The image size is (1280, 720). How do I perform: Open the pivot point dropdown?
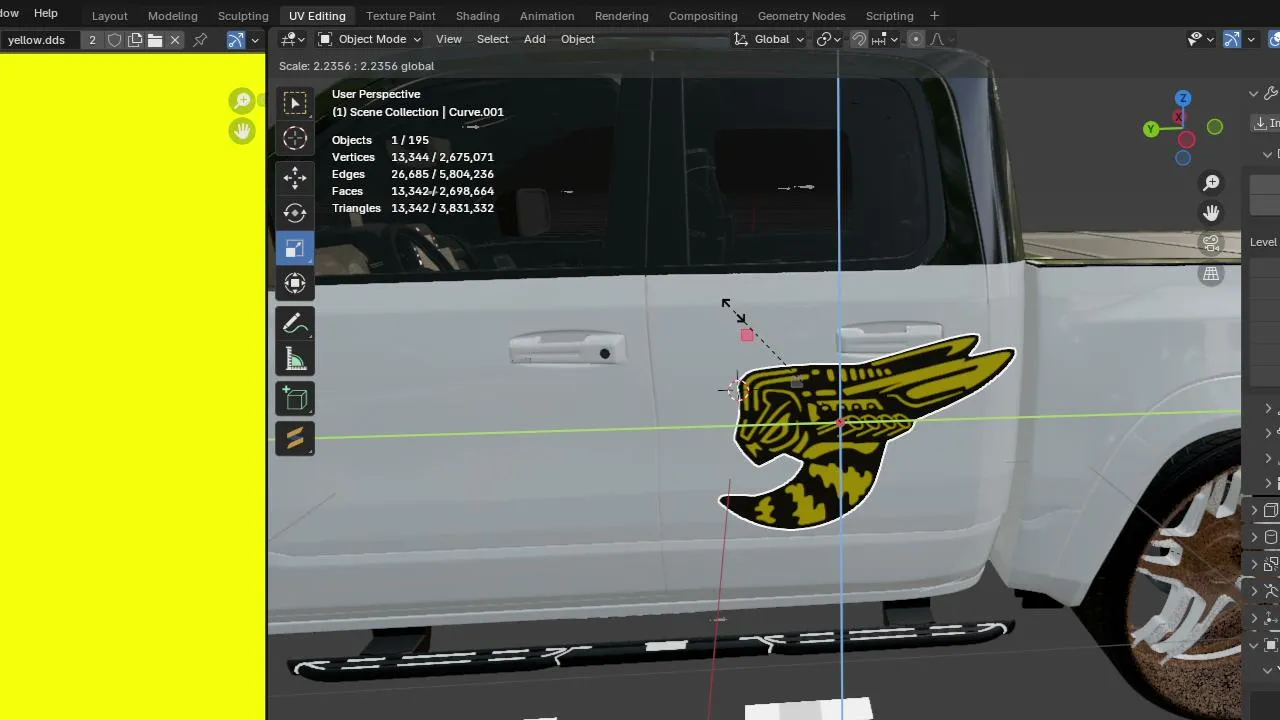829,39
